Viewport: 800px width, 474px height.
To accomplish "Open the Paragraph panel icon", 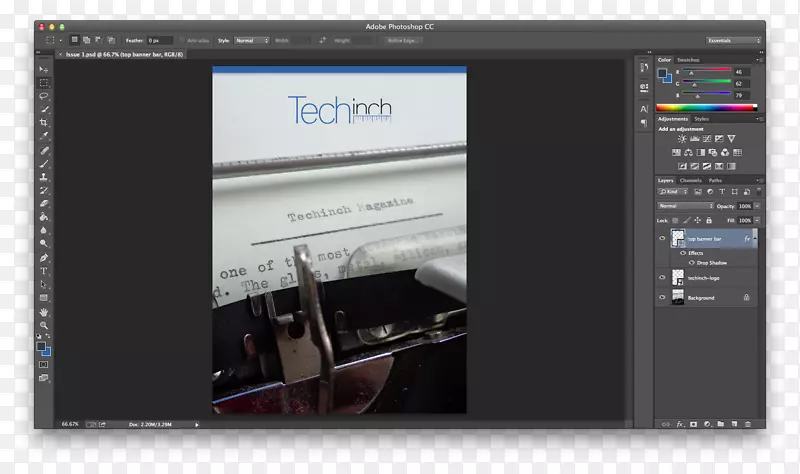I will click(x=644, y=122).
